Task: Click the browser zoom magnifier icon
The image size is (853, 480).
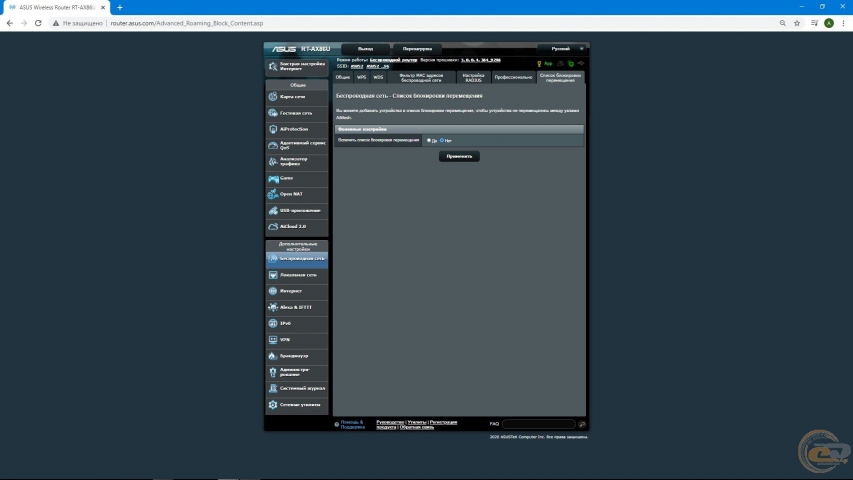Action: pyautogui.click(x=782, y=23)
